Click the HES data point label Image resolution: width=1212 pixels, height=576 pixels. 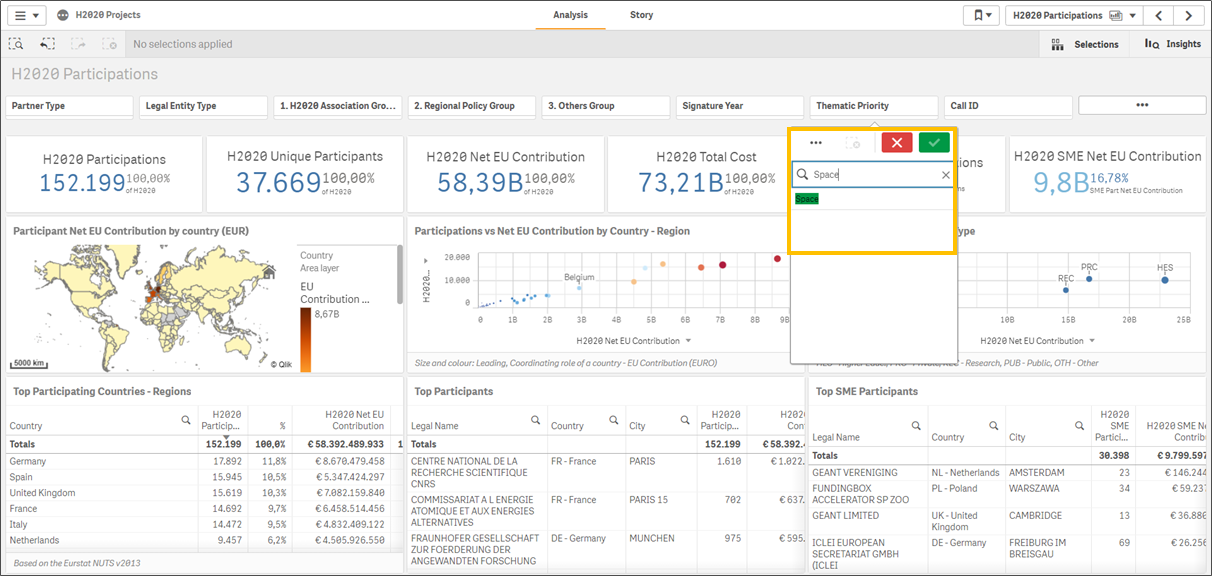(1165, 268)
